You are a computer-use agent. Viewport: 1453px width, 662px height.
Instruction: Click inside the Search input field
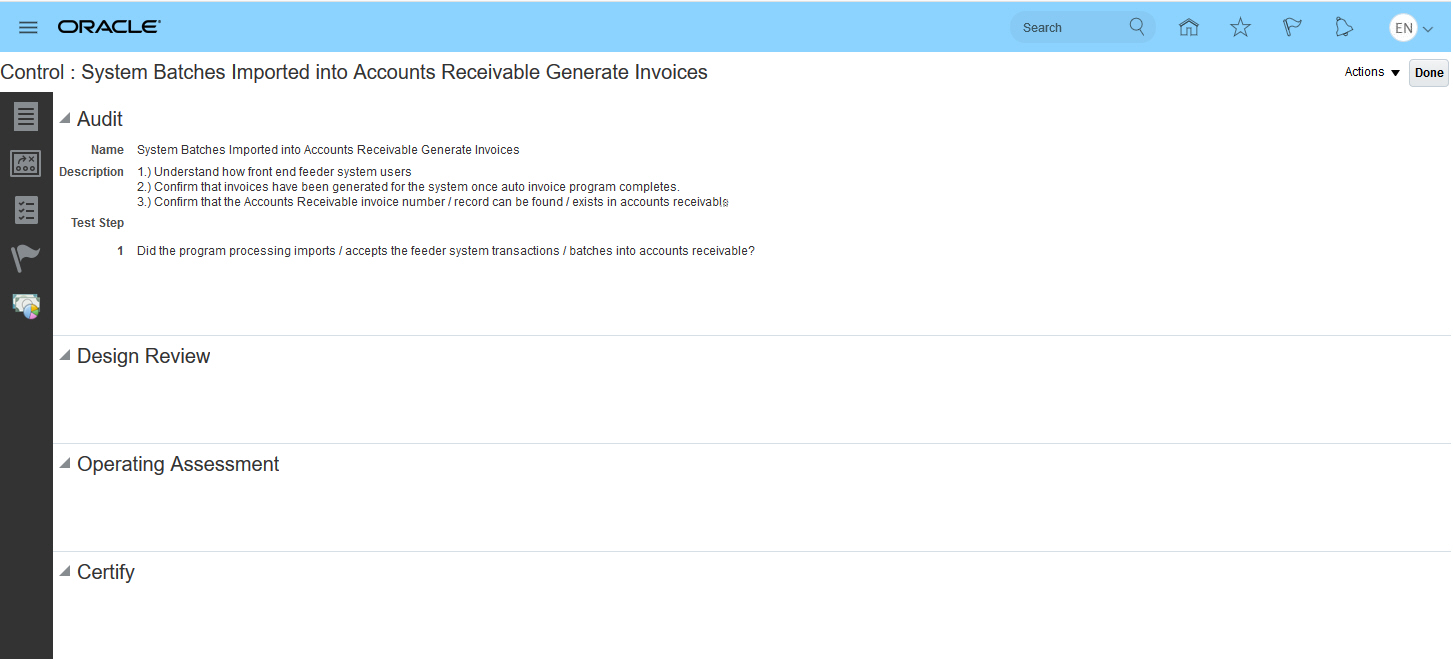(x=1060, y=27)
